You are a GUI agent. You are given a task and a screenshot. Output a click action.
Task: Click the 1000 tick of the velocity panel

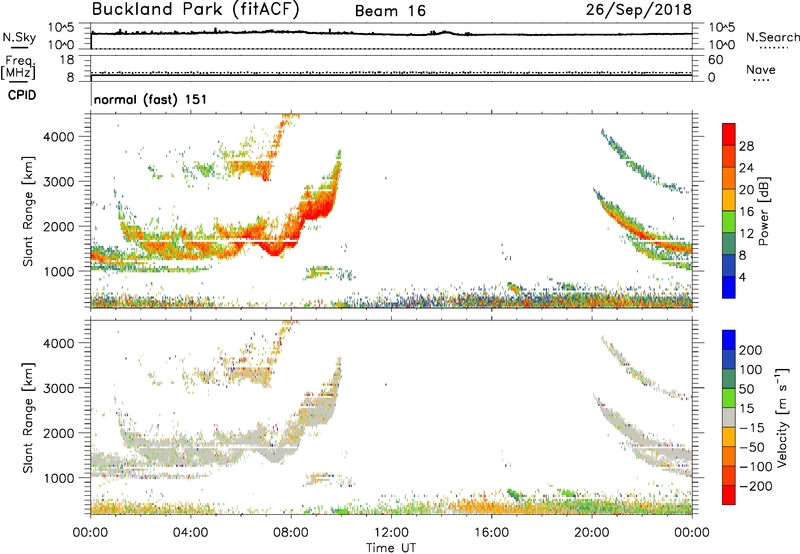coord(59,478)
